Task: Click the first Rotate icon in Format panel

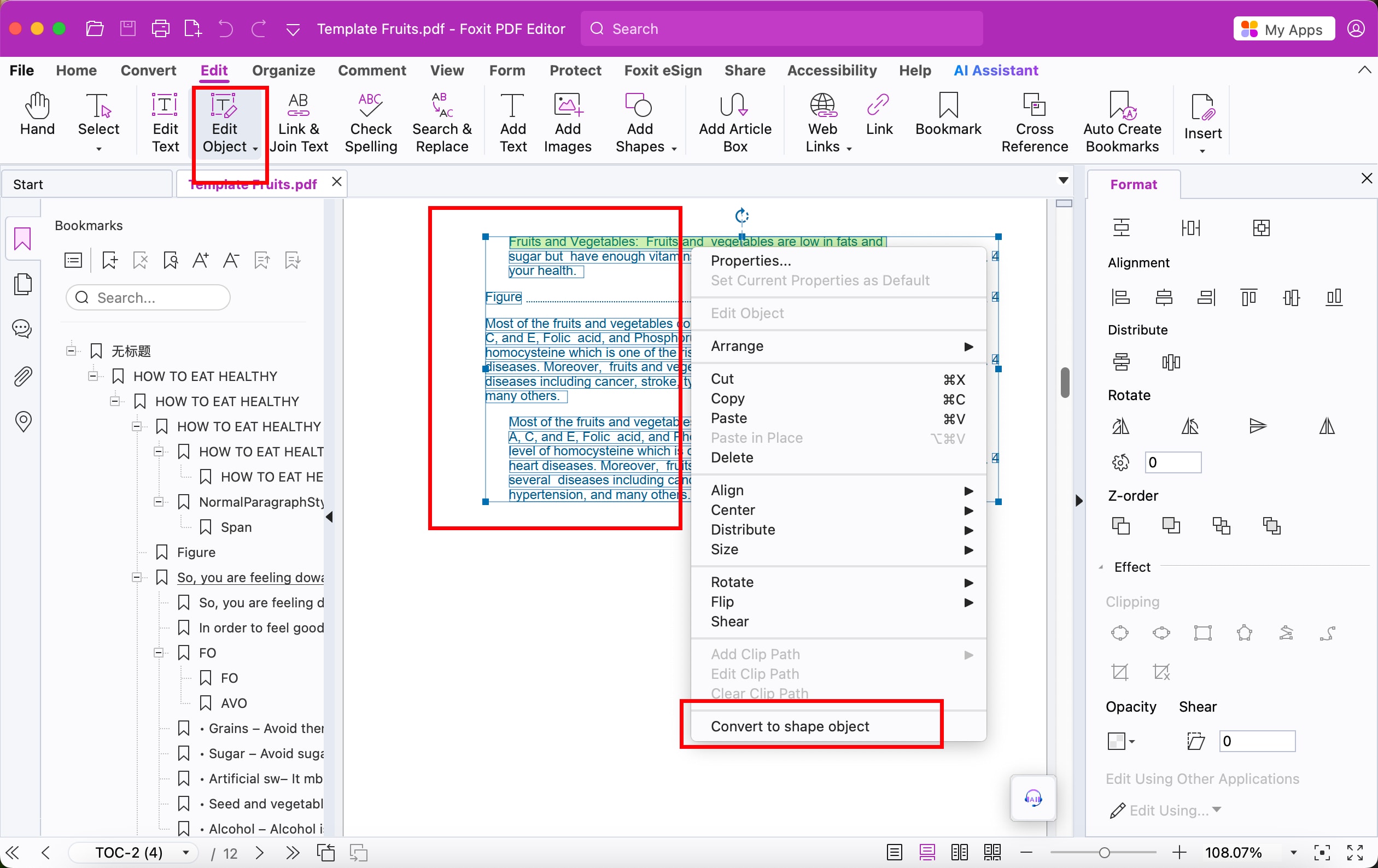Action: click(1120, 426)
